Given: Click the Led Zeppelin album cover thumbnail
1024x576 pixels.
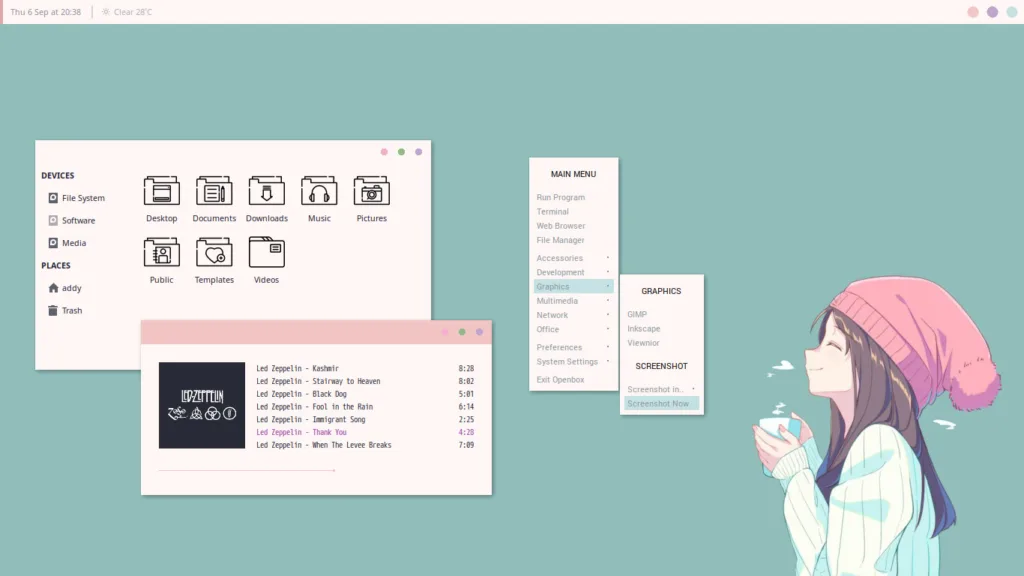Looking at the screenshot, I should pyautogui.click(x=202, y=405).
